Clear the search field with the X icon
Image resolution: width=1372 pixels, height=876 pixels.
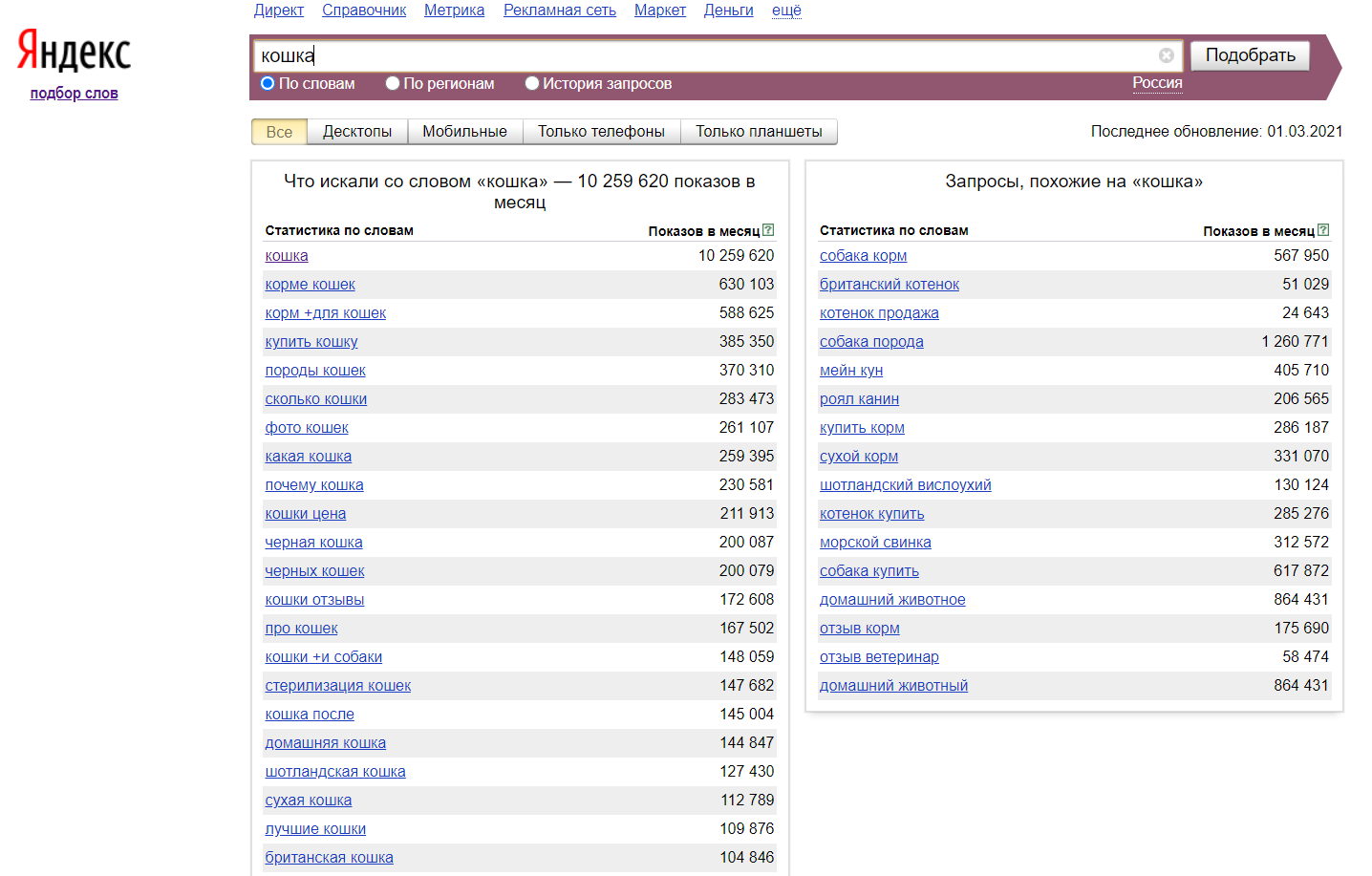click(x=1166, y=55)
